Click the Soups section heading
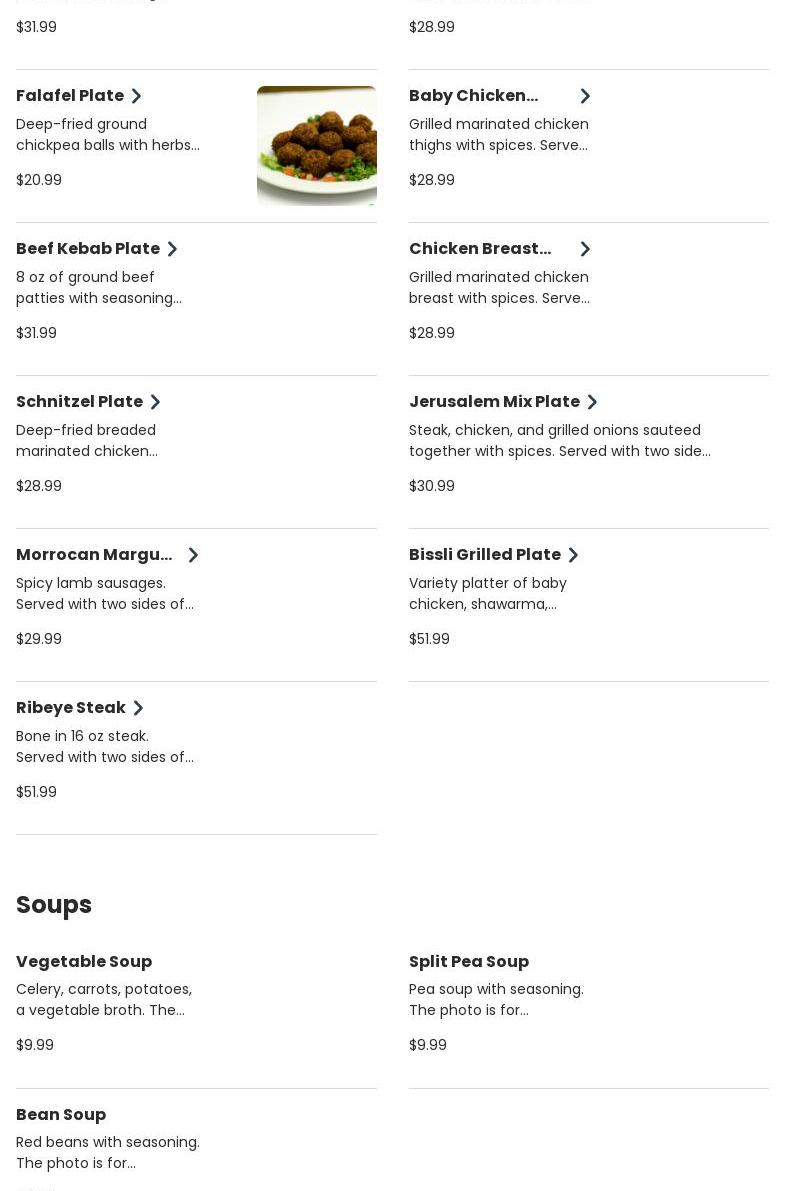Image resolution: width=785 pixels, height=1191 pixels. tap(54, 904)
